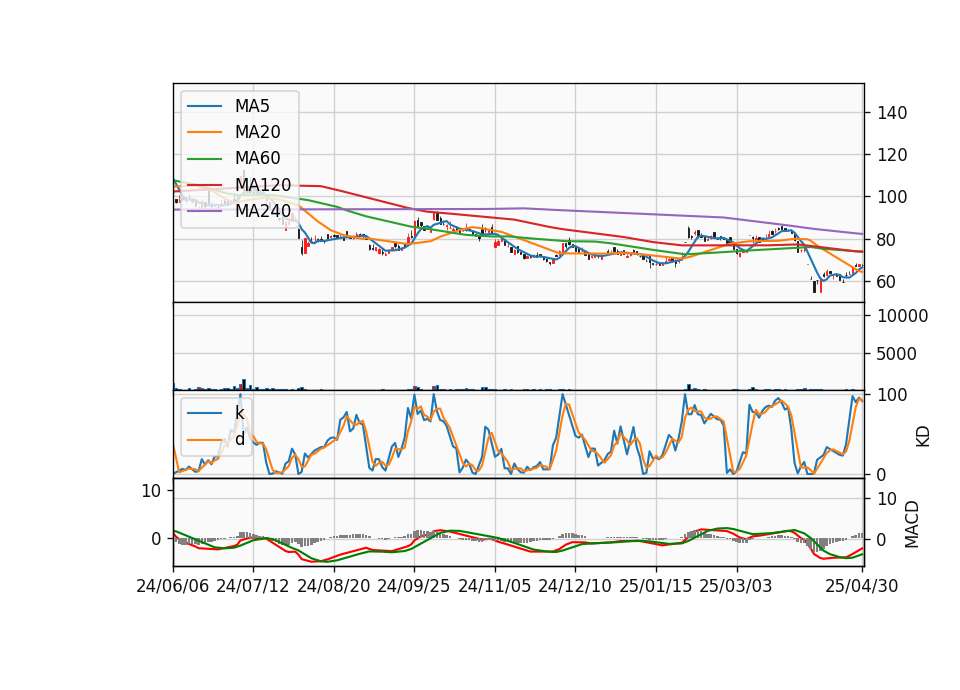Image resolution: width=960 pixels, height=690 pixels.
Task: Click the orange MA20 legend line sample
Action: (x=204, y=132)
